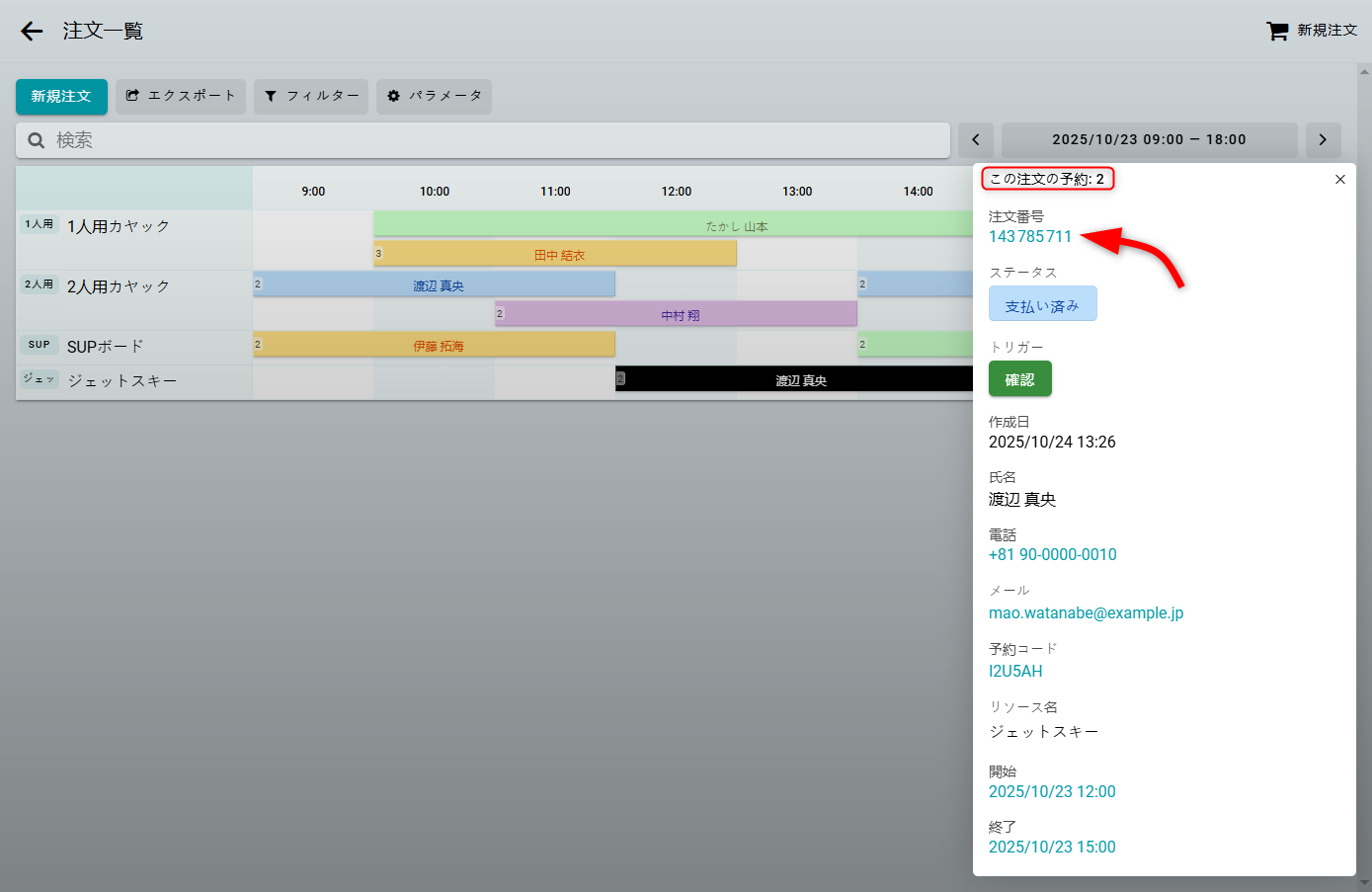Click the scrollbar up arrow
1372x892 pixels.
(x=1365, y=72)
